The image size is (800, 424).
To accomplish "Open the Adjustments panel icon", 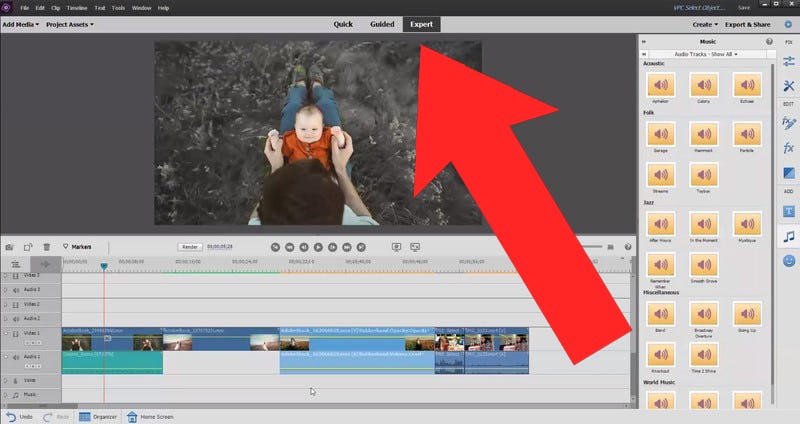I will pyautogui.click(x=788, y=62).
